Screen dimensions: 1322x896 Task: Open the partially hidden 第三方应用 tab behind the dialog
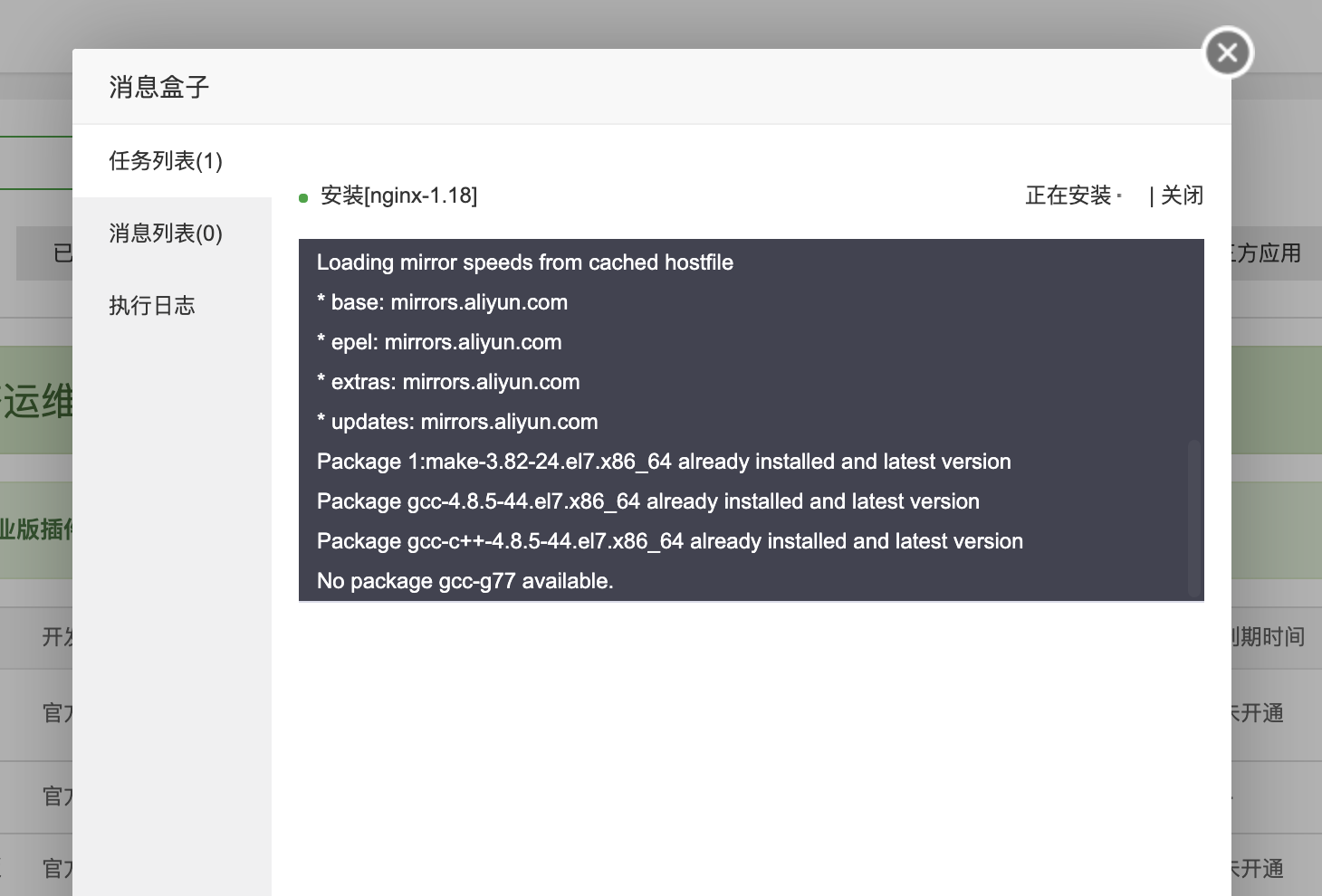(1268, 253)
